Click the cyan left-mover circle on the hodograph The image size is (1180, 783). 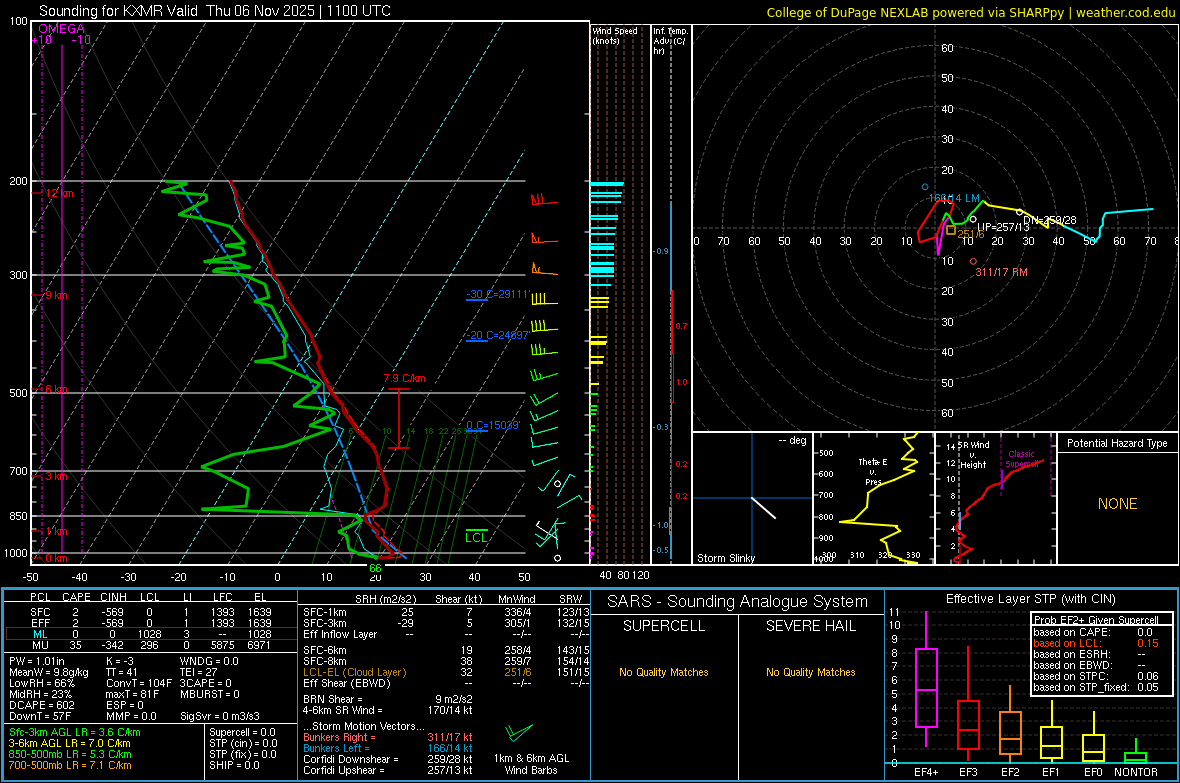925,187
